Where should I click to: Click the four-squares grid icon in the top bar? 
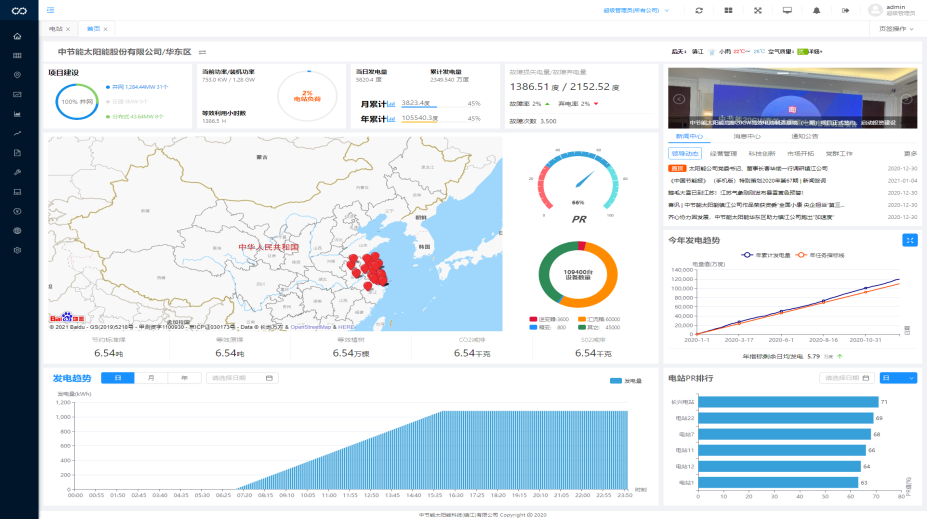[728, 11]
